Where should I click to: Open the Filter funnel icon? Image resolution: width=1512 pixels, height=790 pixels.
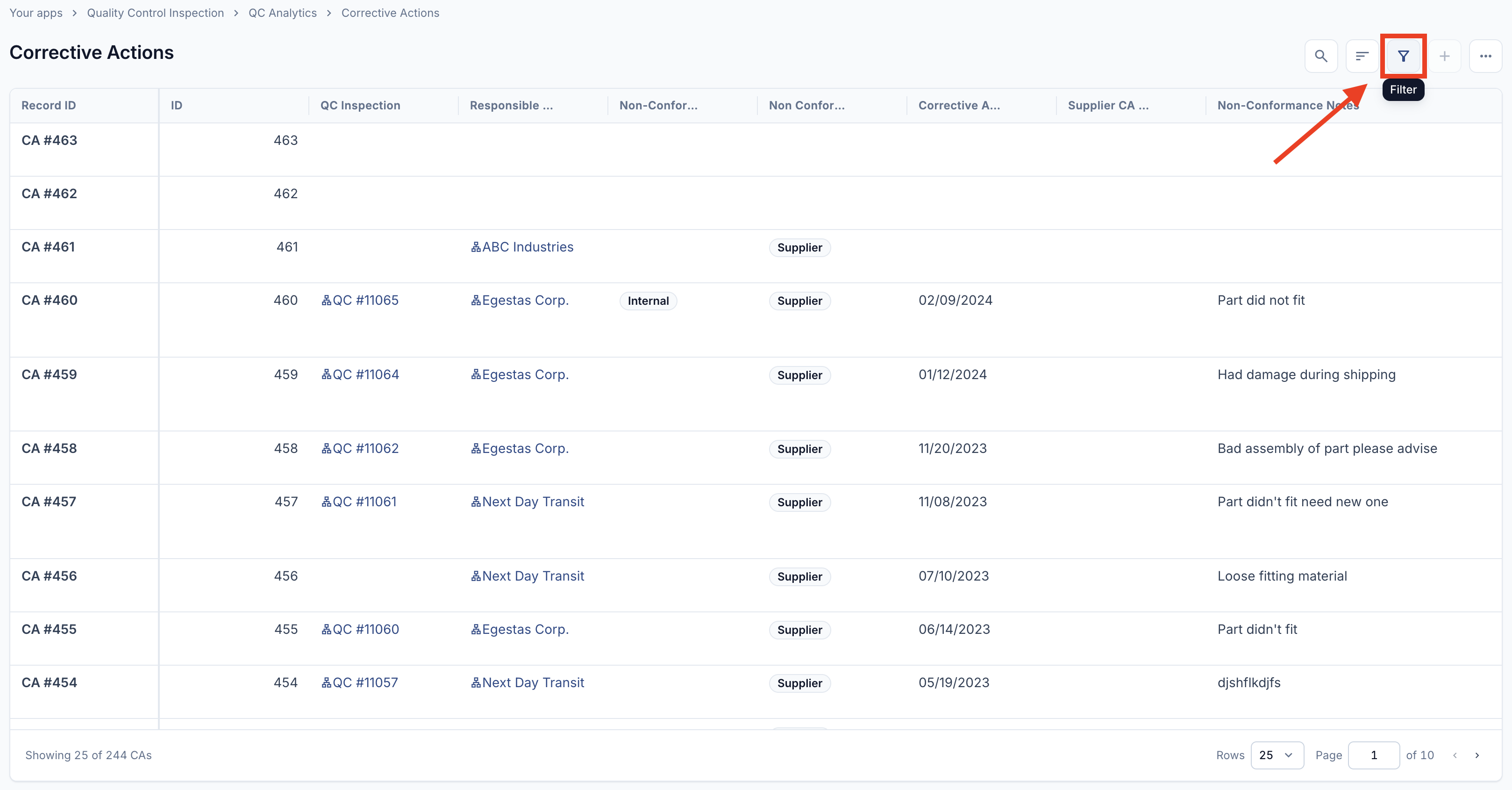[1404, 57]
